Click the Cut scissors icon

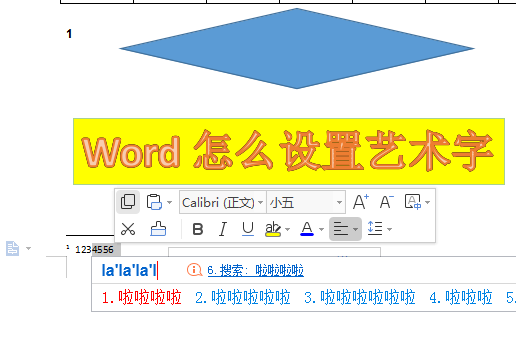coord(128,229)
